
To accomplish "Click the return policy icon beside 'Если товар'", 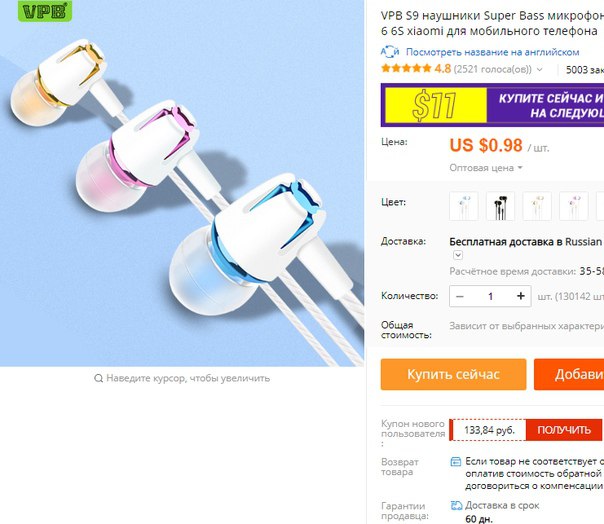I will (x=456, y=462).
